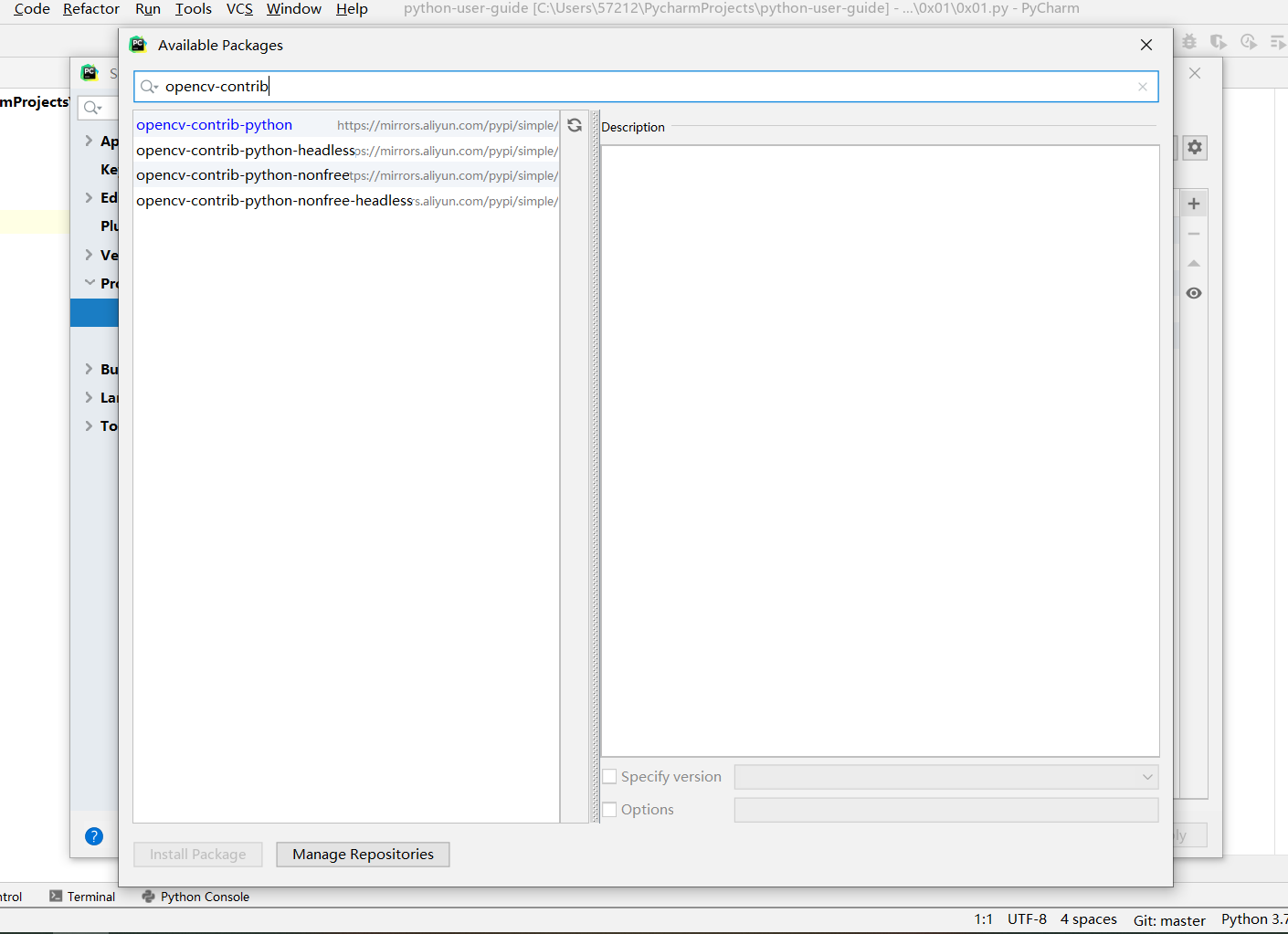Image resolution: width=1288 pixels, height=934 pixels.
Task: Close the Available Packages dialog
Action: click(1146, 45)
